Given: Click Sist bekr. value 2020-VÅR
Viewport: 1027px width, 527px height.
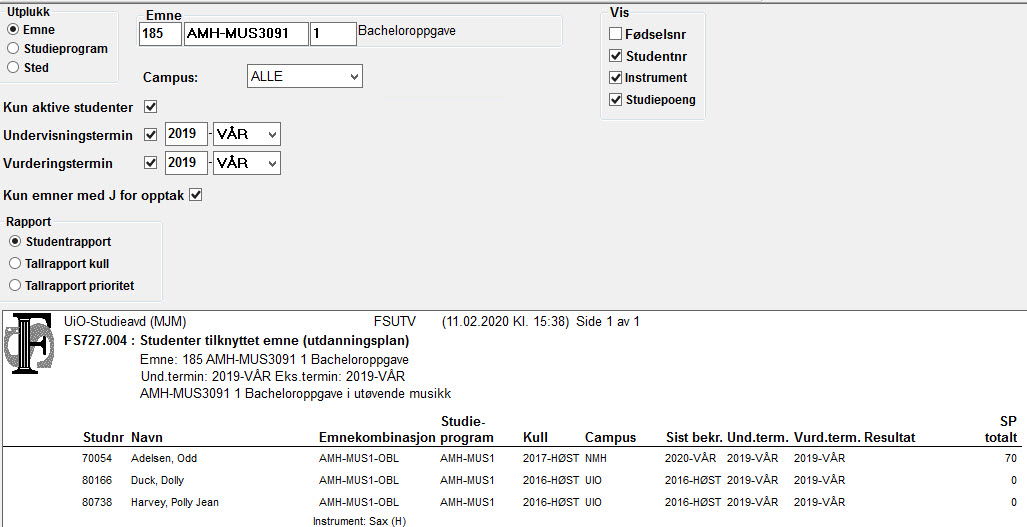Looking at the screenshot, I should click(x=690, y=458).
